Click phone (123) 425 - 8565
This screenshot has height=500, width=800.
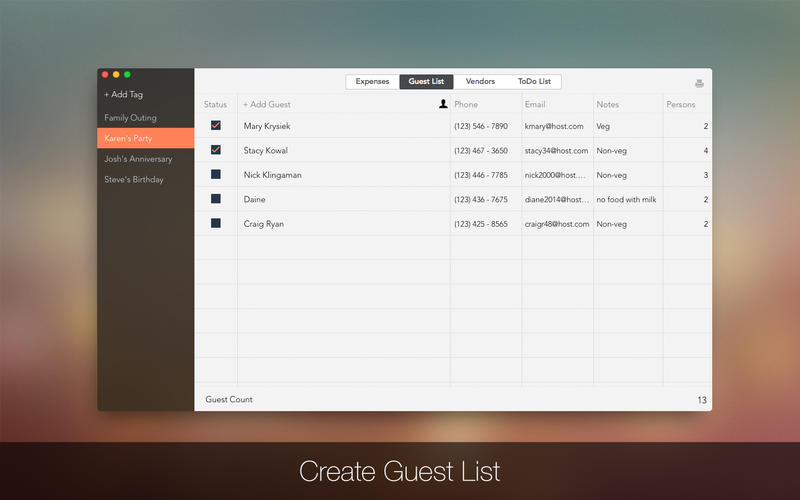tap(481, 224)
